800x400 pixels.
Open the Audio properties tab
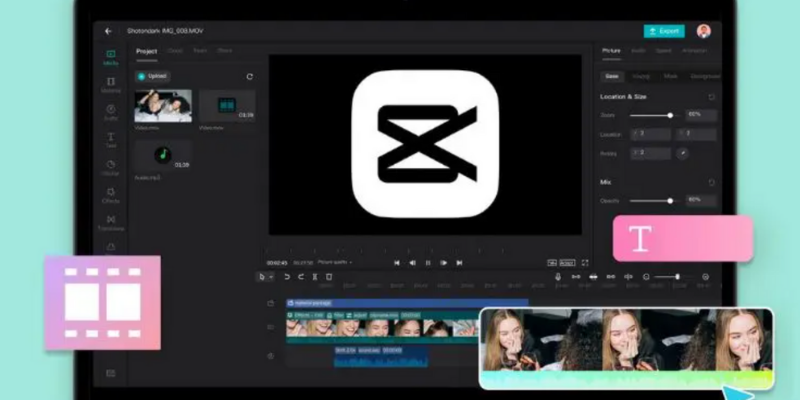638,51
